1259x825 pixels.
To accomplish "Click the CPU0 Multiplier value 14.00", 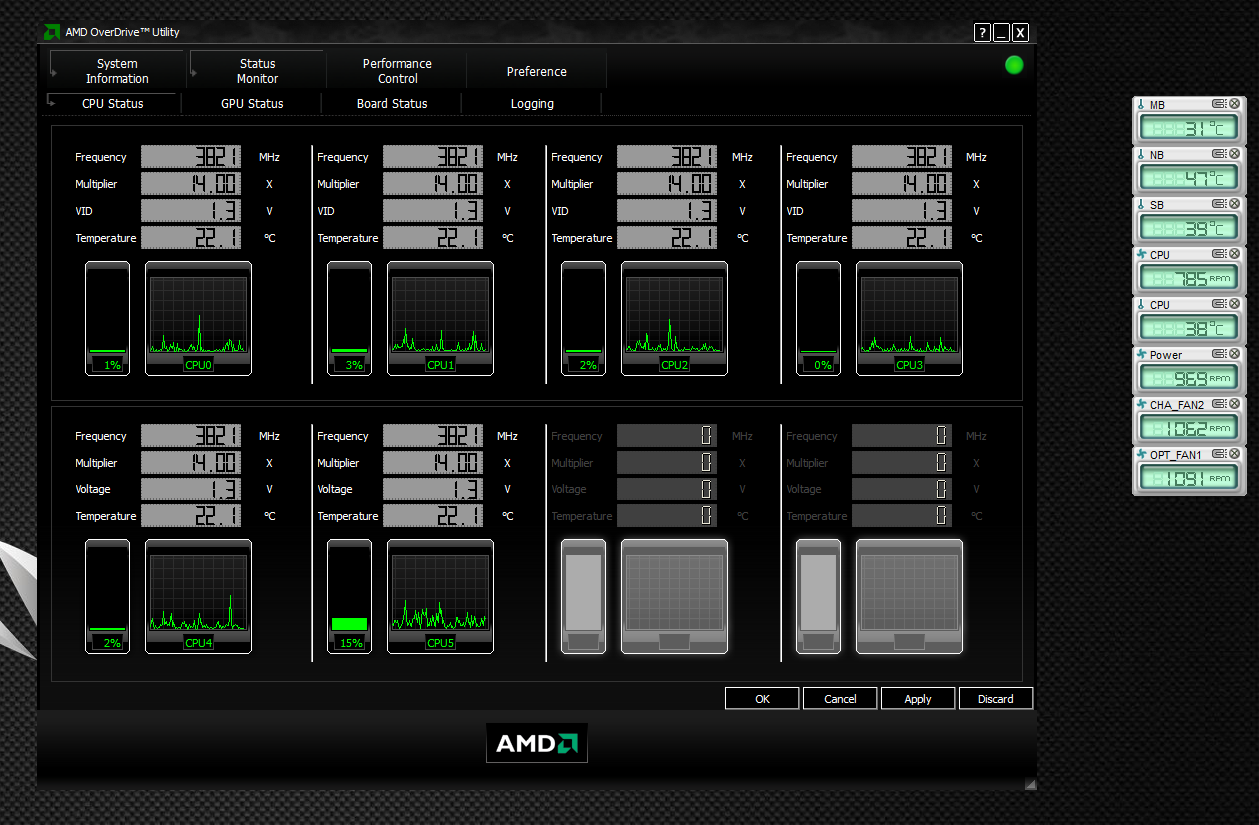I will [x=191, y=184].
